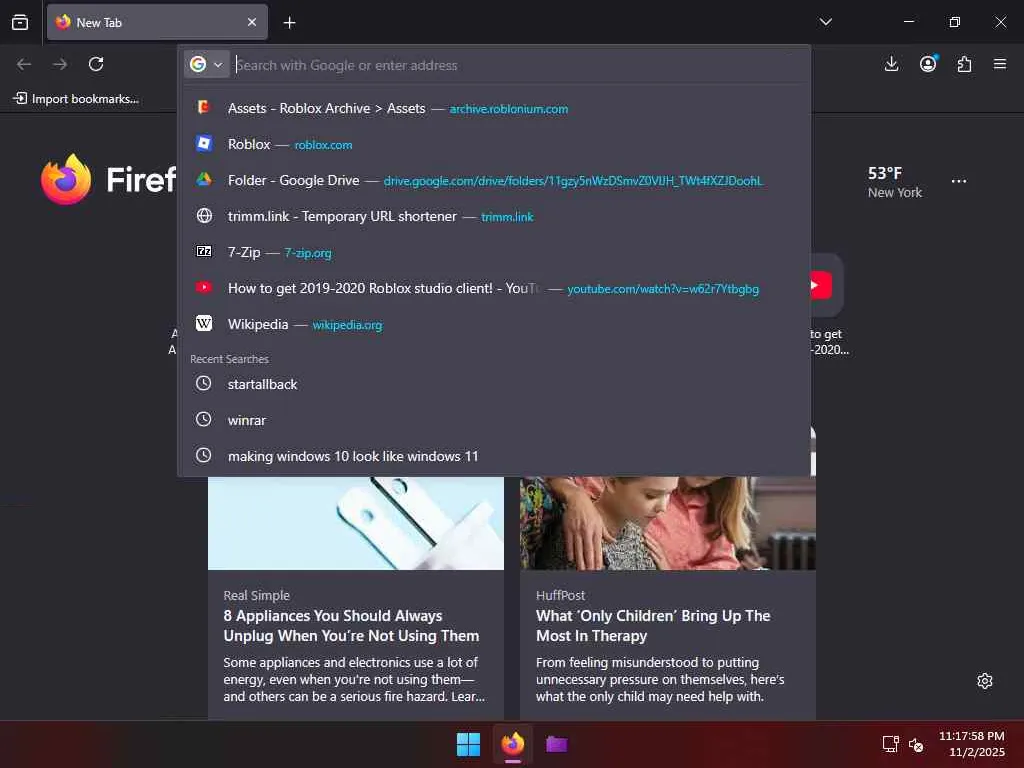Click the Roblox favicon in suggestions
The image size is (1024, 768).
point(204,144)
